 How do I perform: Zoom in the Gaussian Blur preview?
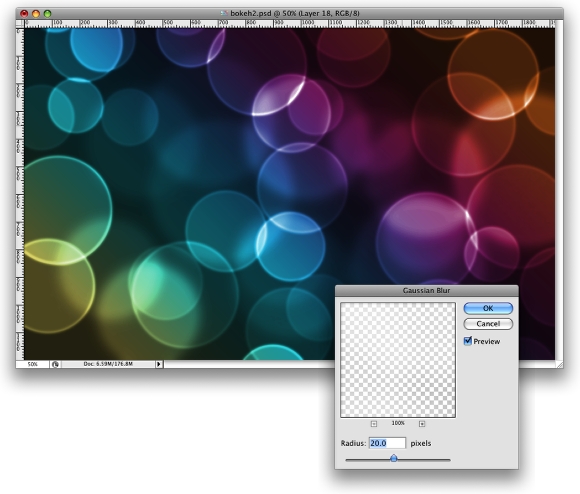pos(422,424)
